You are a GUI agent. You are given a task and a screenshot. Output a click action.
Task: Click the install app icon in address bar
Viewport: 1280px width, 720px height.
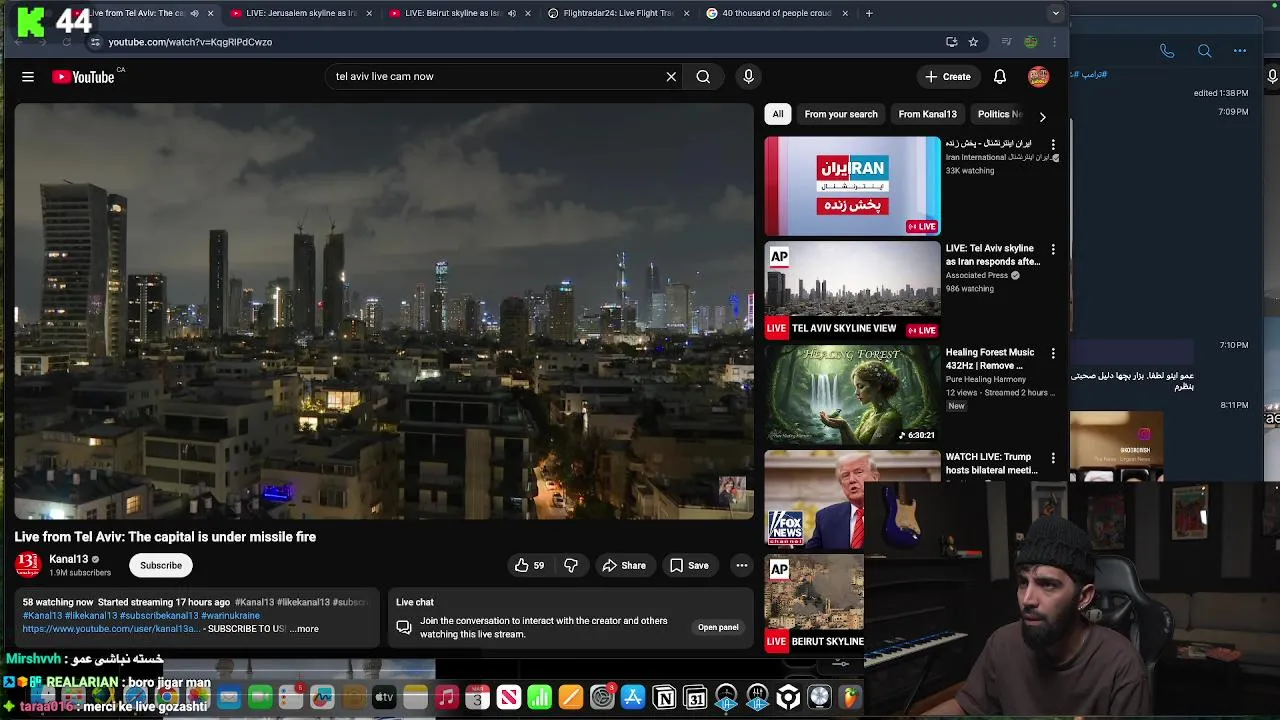[951, 42]
